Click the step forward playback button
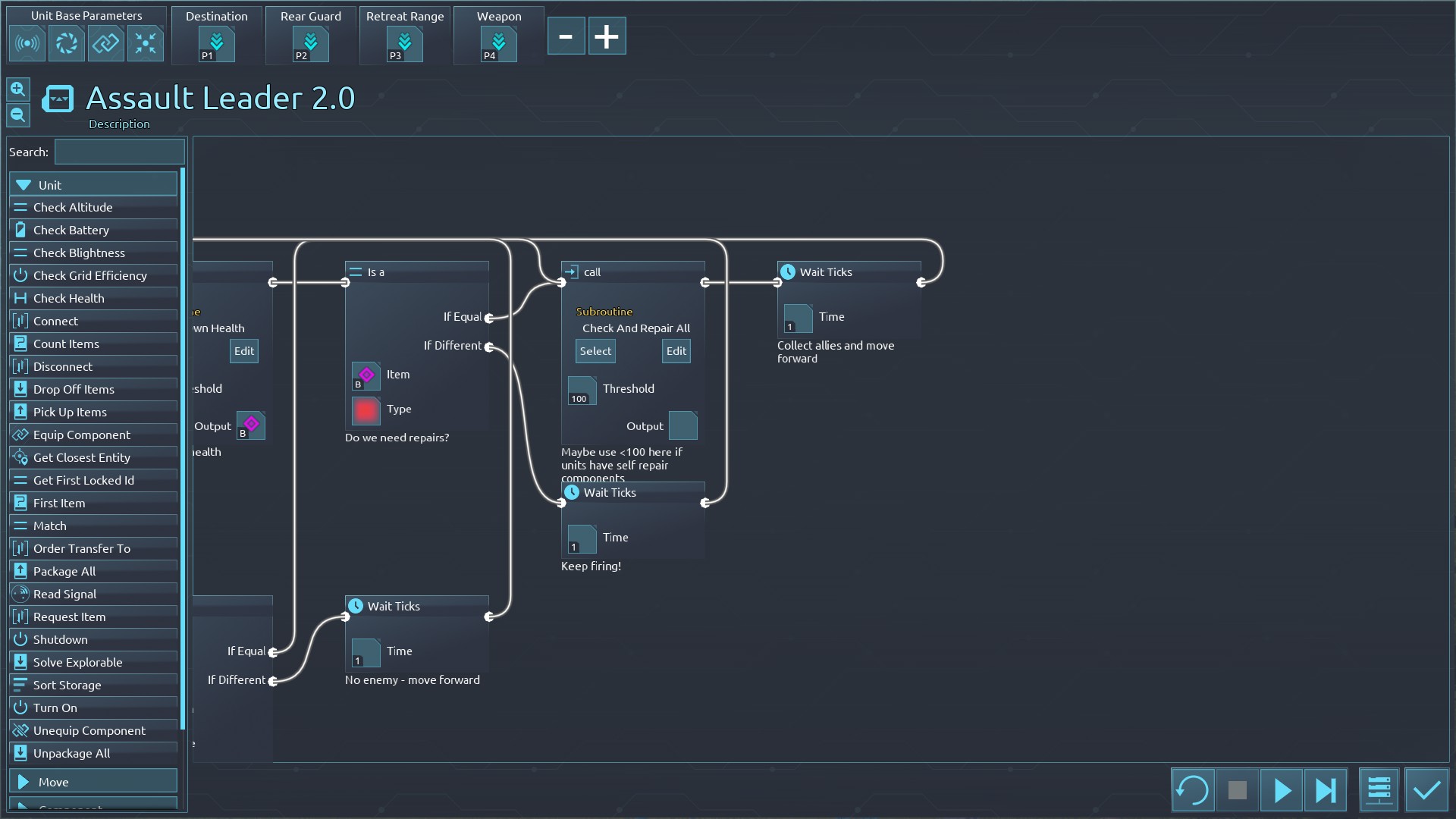The width and height of the screenshot is (1456, 819). [x=1326, y=790]
